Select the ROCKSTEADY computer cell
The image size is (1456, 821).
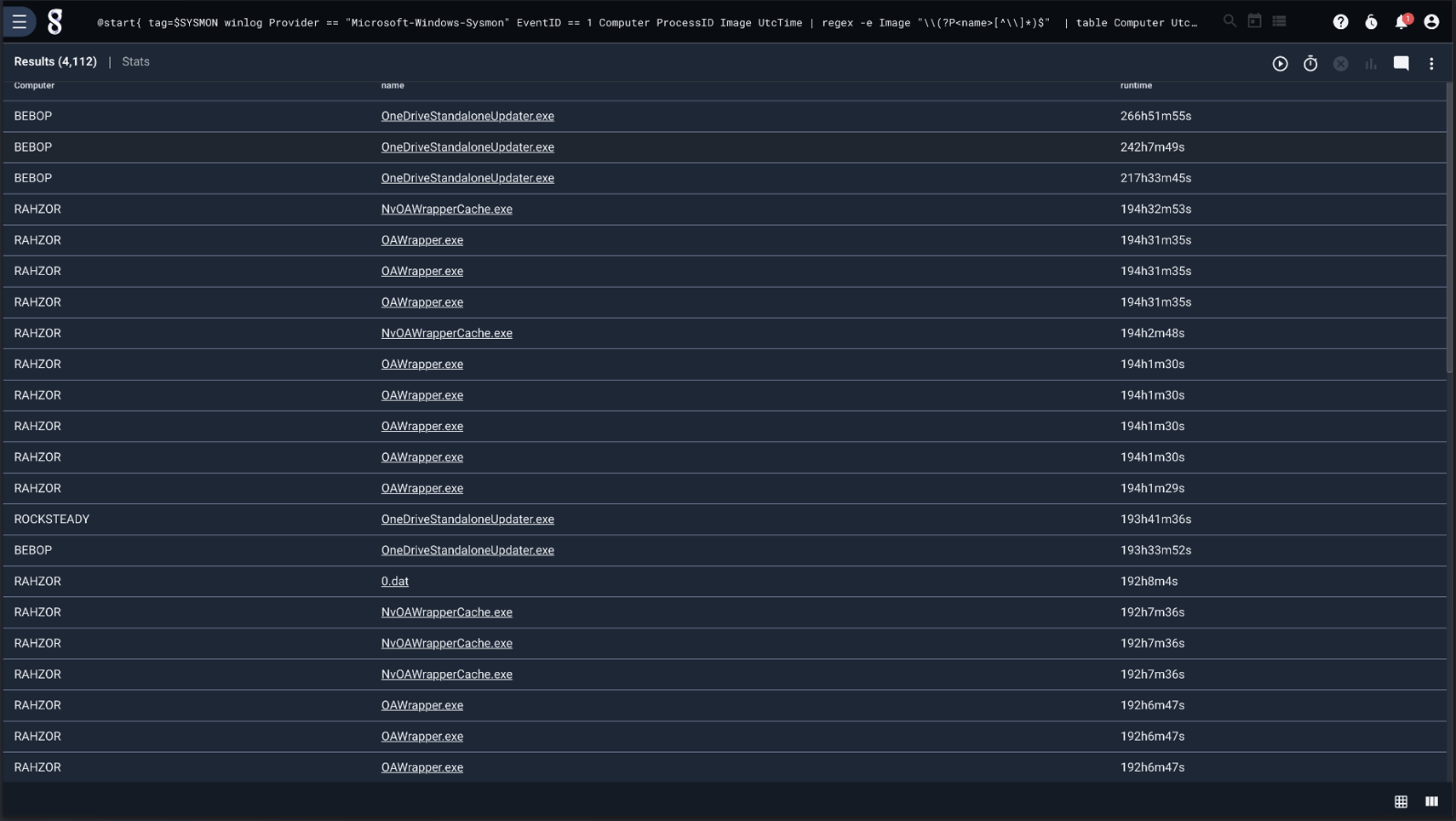point(52,520)
